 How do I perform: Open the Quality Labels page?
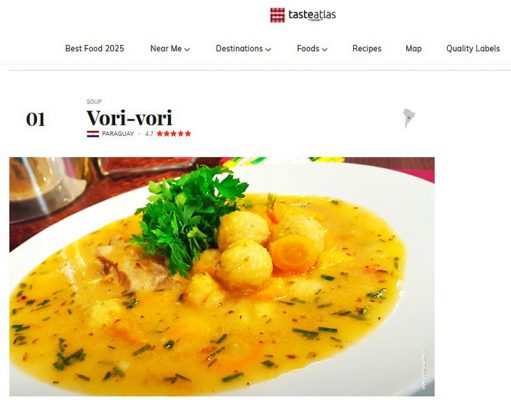coord(473,49)
